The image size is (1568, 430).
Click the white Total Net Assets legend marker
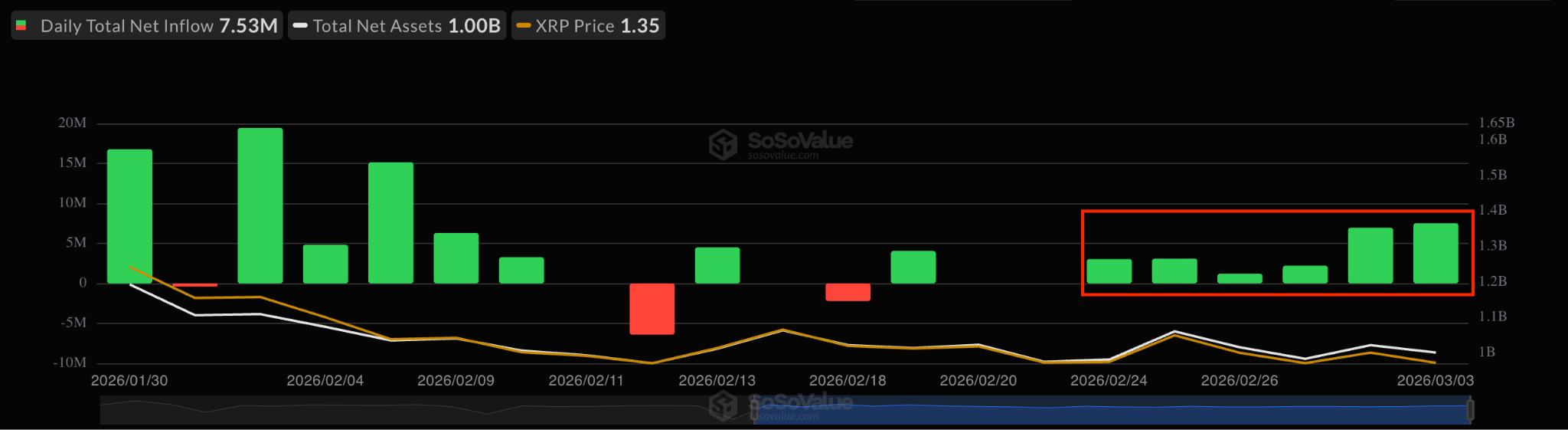300,26
